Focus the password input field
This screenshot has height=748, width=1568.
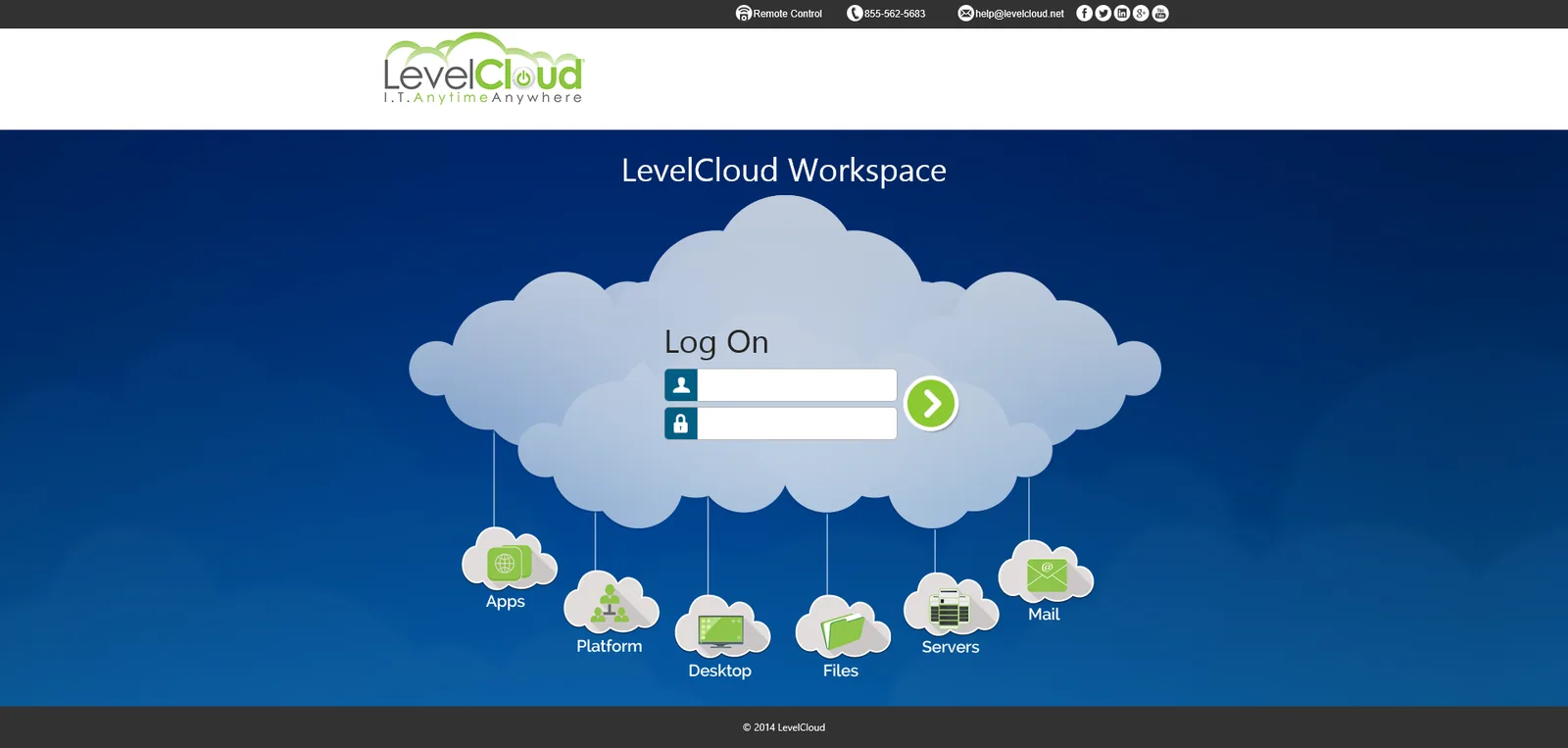tap(797, 424)
